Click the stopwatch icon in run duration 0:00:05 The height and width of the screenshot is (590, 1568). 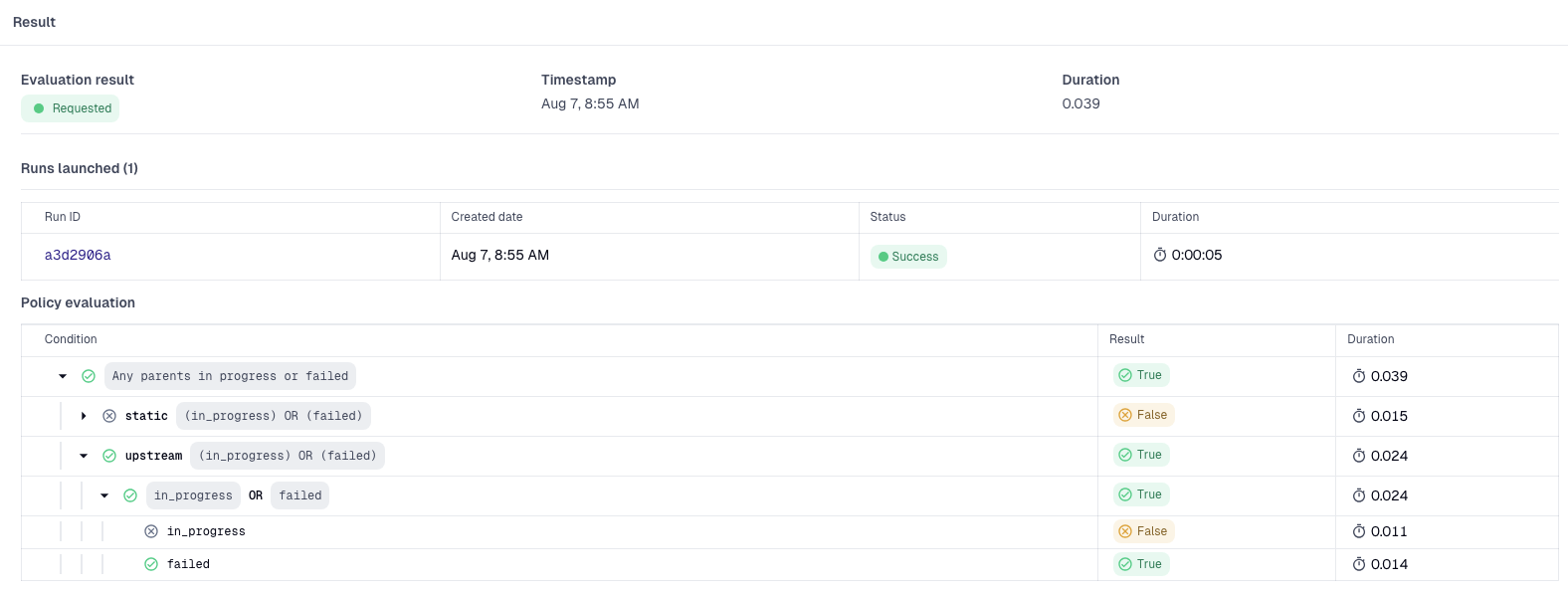pos(1160,256)
